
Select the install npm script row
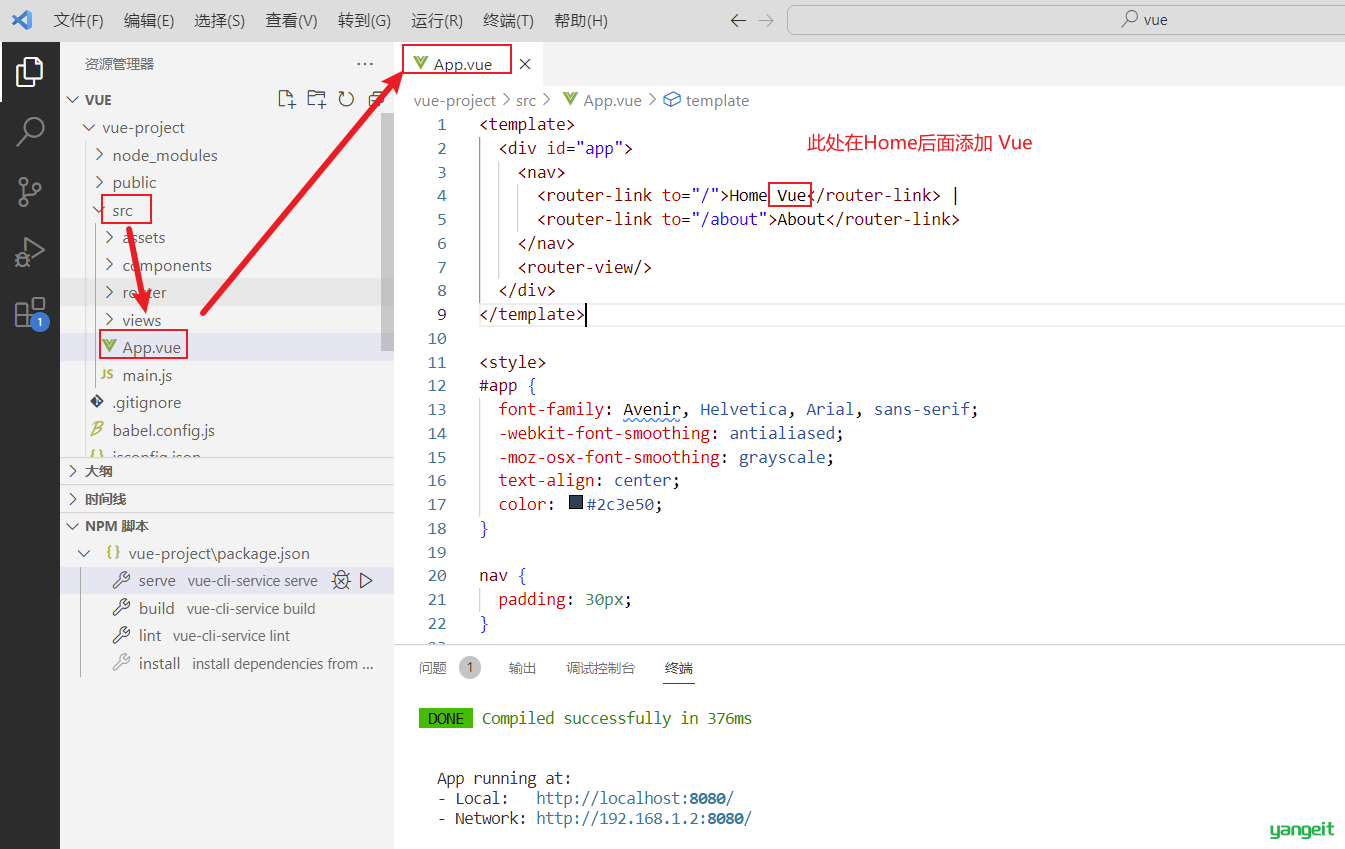pyautogui.click(x=227, y=663)
